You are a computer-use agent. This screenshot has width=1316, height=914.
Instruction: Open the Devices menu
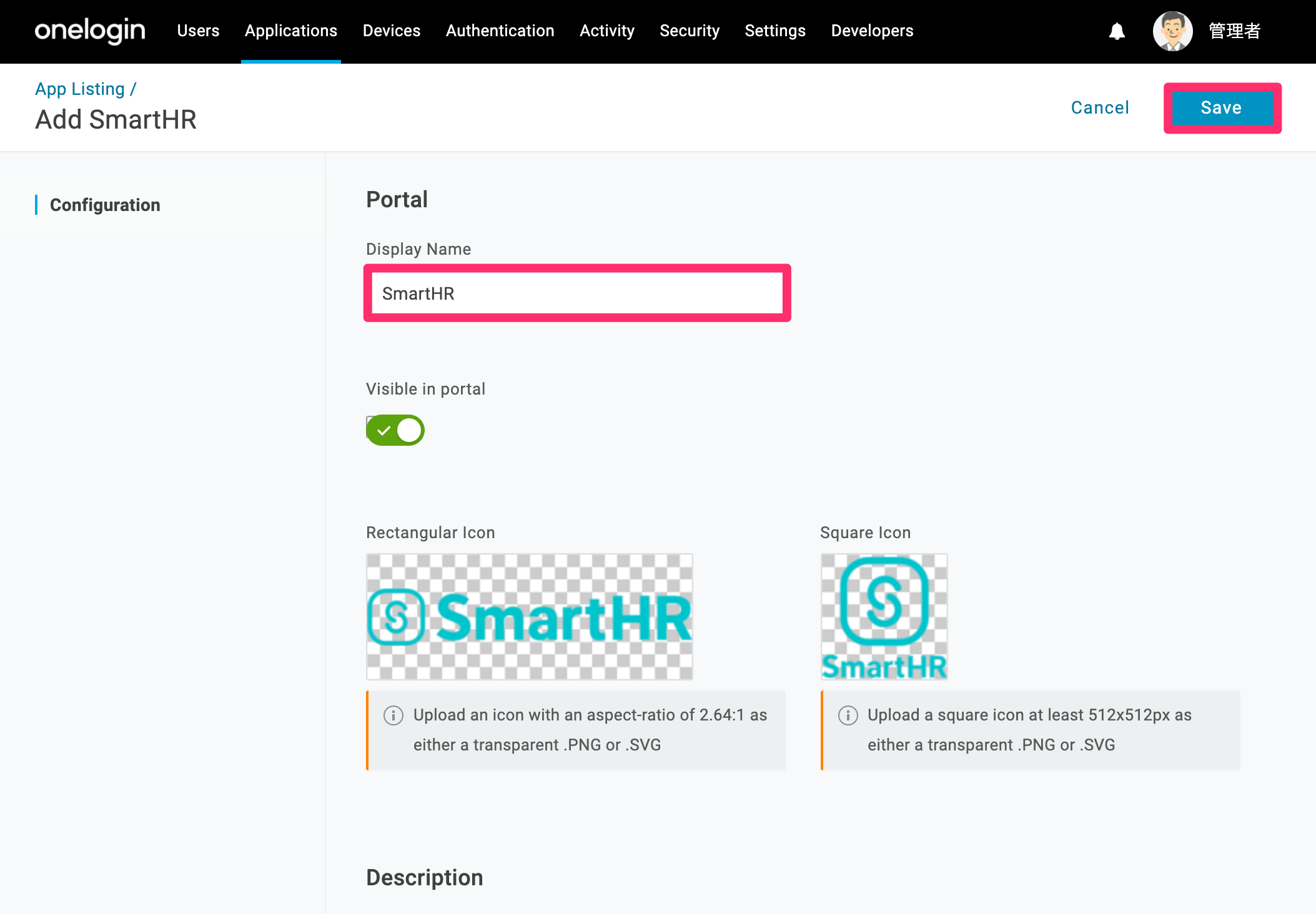(392, 31)
